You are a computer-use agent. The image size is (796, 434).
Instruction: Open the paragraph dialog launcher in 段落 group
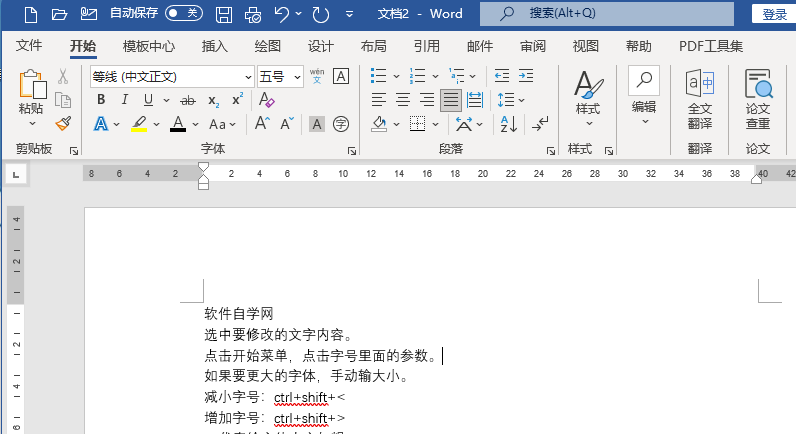[x=551, y=151]
